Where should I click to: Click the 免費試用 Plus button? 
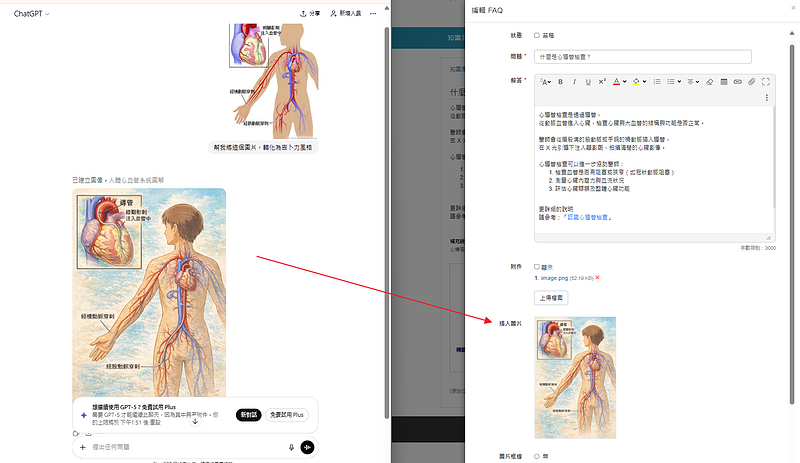coord(286,415)
